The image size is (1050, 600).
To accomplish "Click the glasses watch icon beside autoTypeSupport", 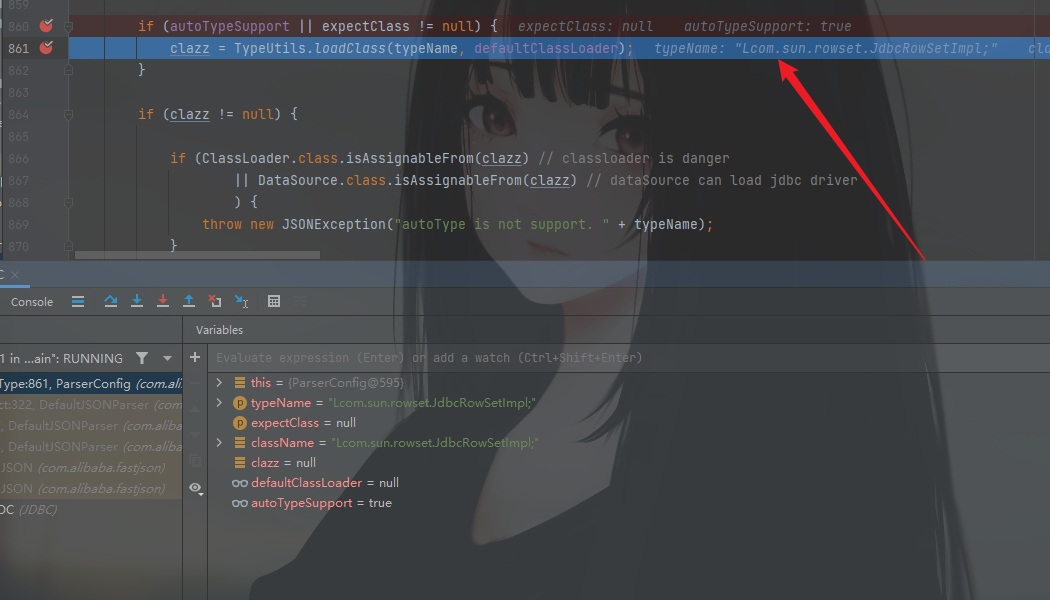I will (x=240, y=503).
